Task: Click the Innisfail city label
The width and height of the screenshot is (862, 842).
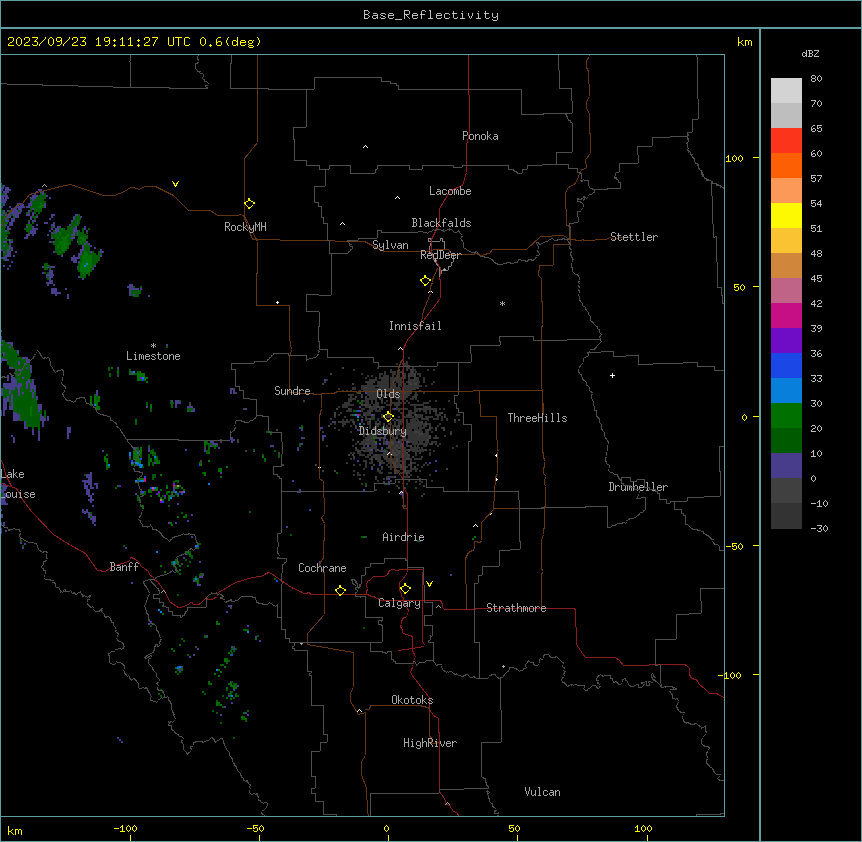Action: [x=415, y=326]
